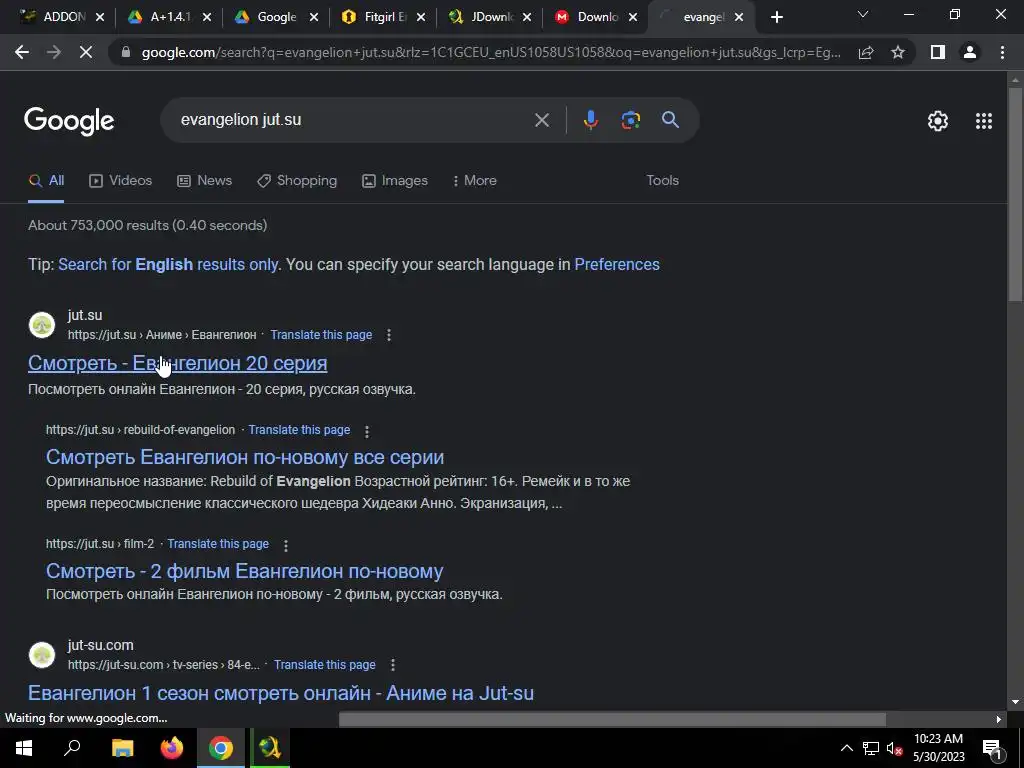
Task: Open the taskbar clock and date
Action: point(939,748)
